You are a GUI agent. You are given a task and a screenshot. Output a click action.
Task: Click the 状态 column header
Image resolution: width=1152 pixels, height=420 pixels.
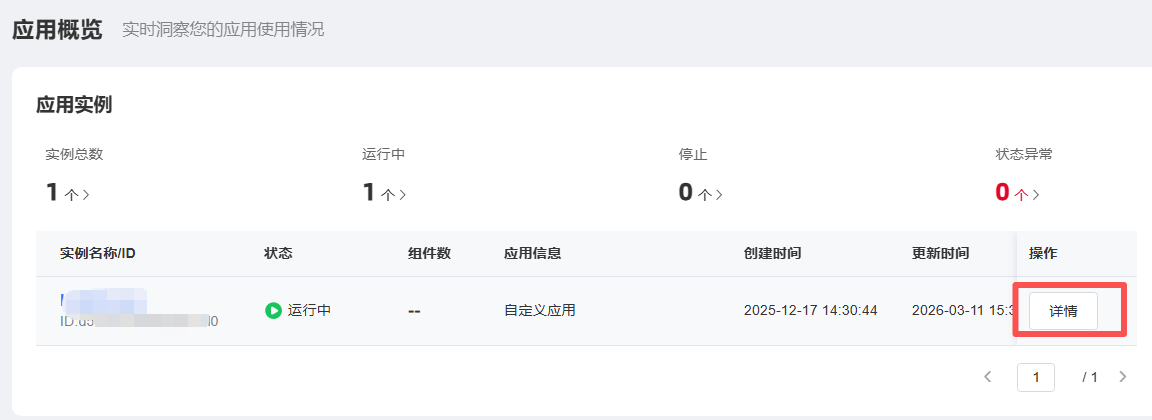click(278, 253)
